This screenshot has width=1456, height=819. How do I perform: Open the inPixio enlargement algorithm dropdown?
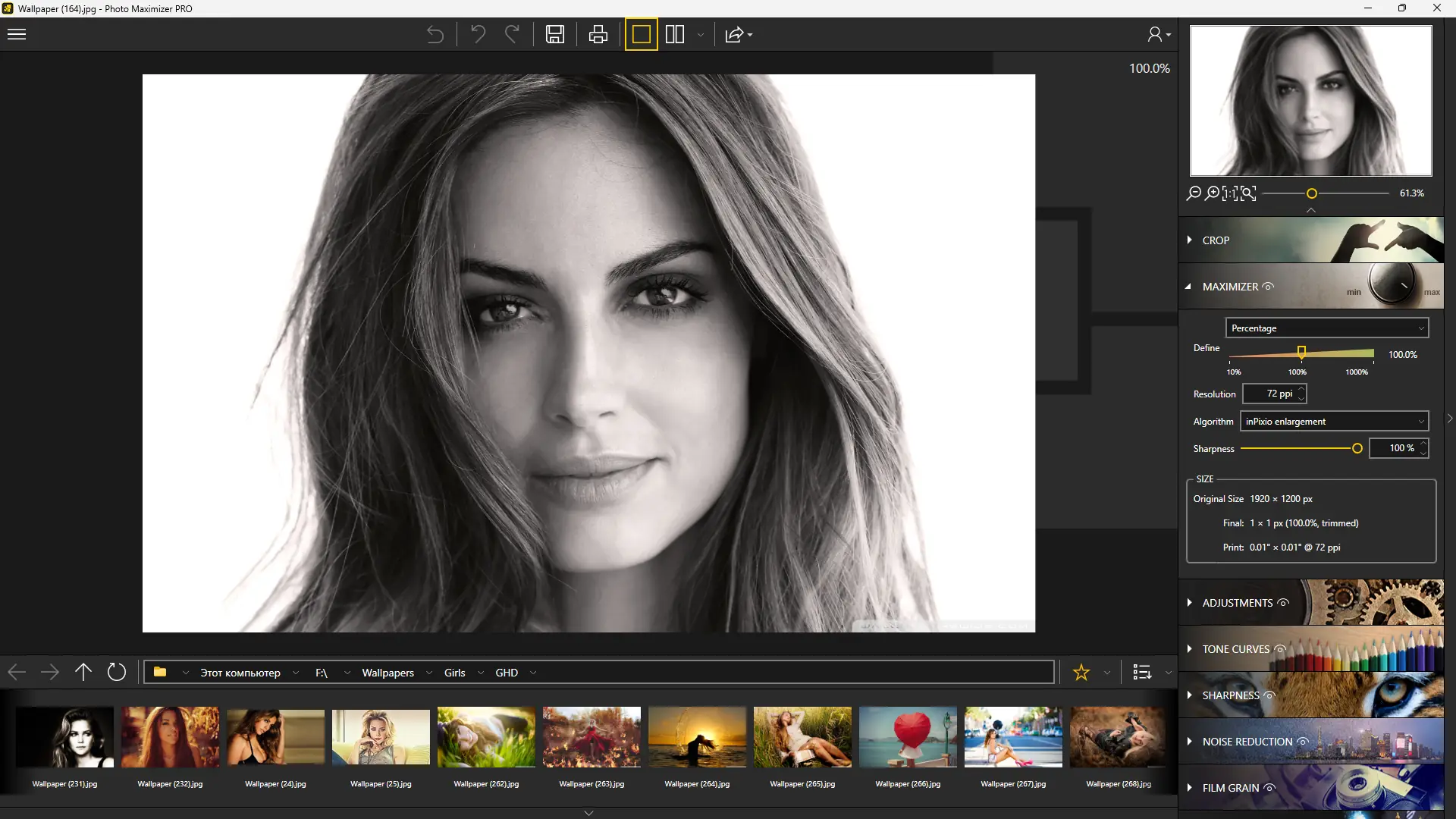tap(1334, 422)
